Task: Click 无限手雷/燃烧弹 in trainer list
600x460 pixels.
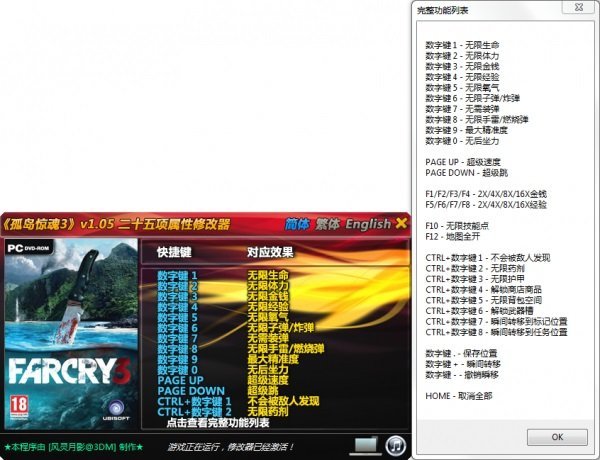Action: 285,349
